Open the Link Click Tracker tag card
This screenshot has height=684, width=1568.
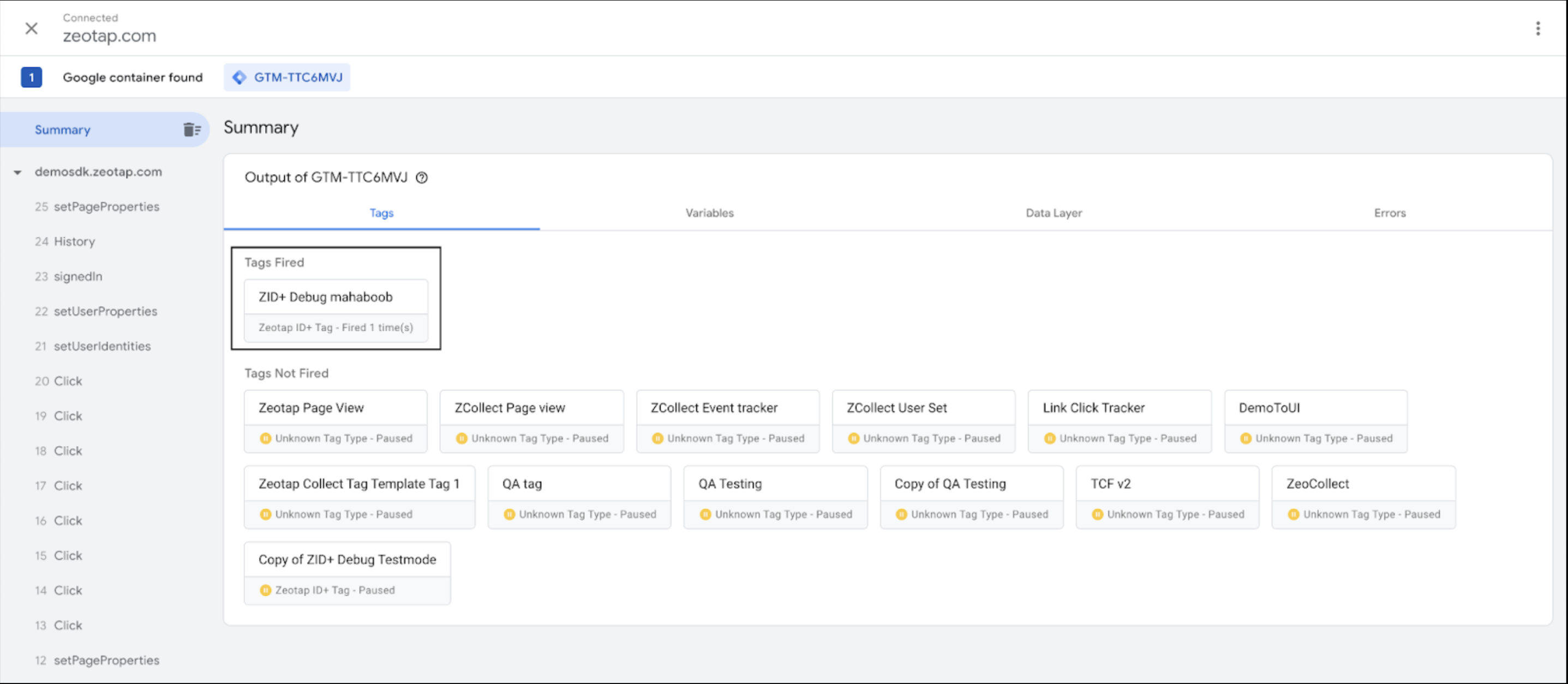point(1119,409)
